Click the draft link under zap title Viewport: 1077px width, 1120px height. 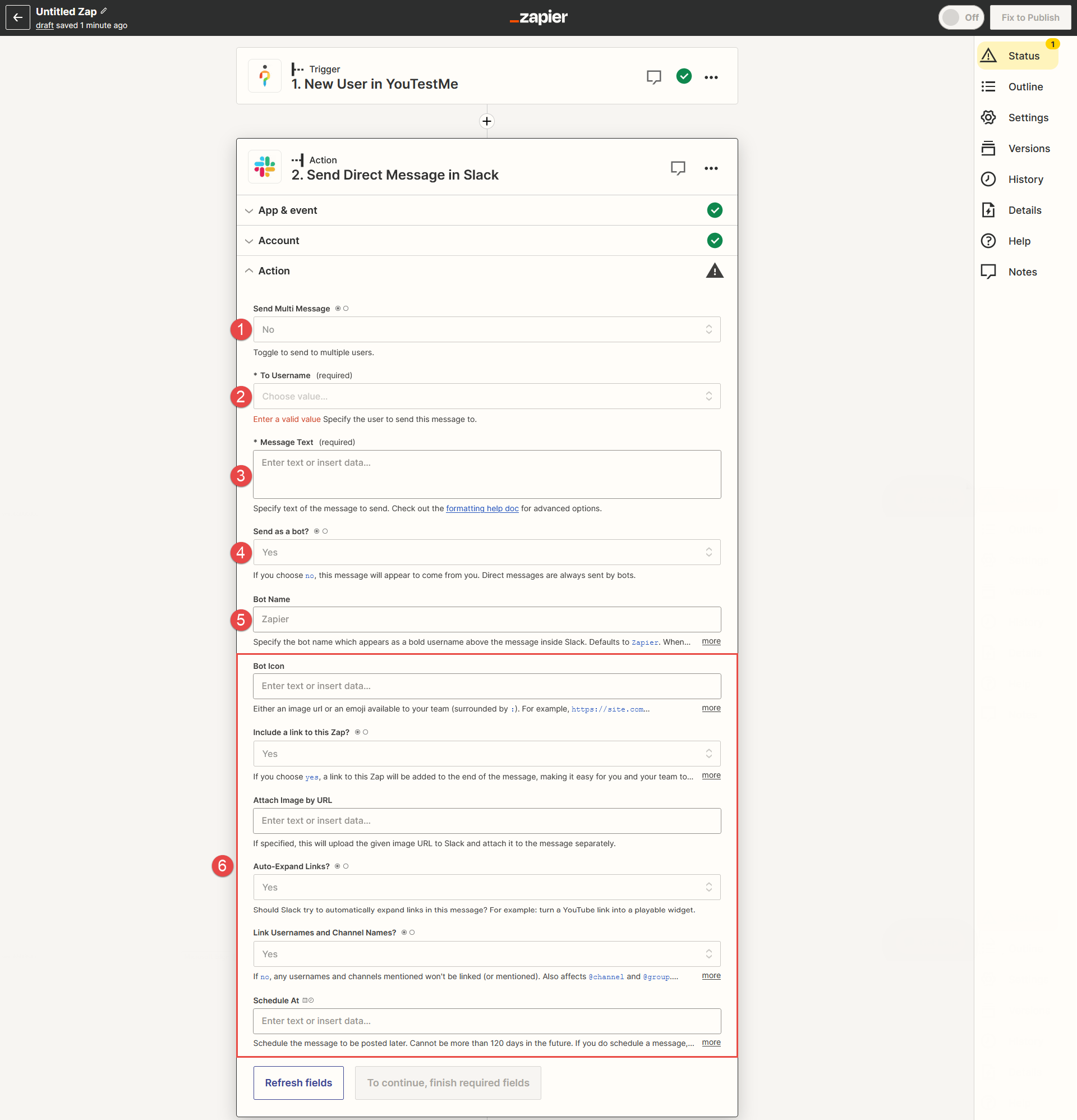tap(44, 26)
